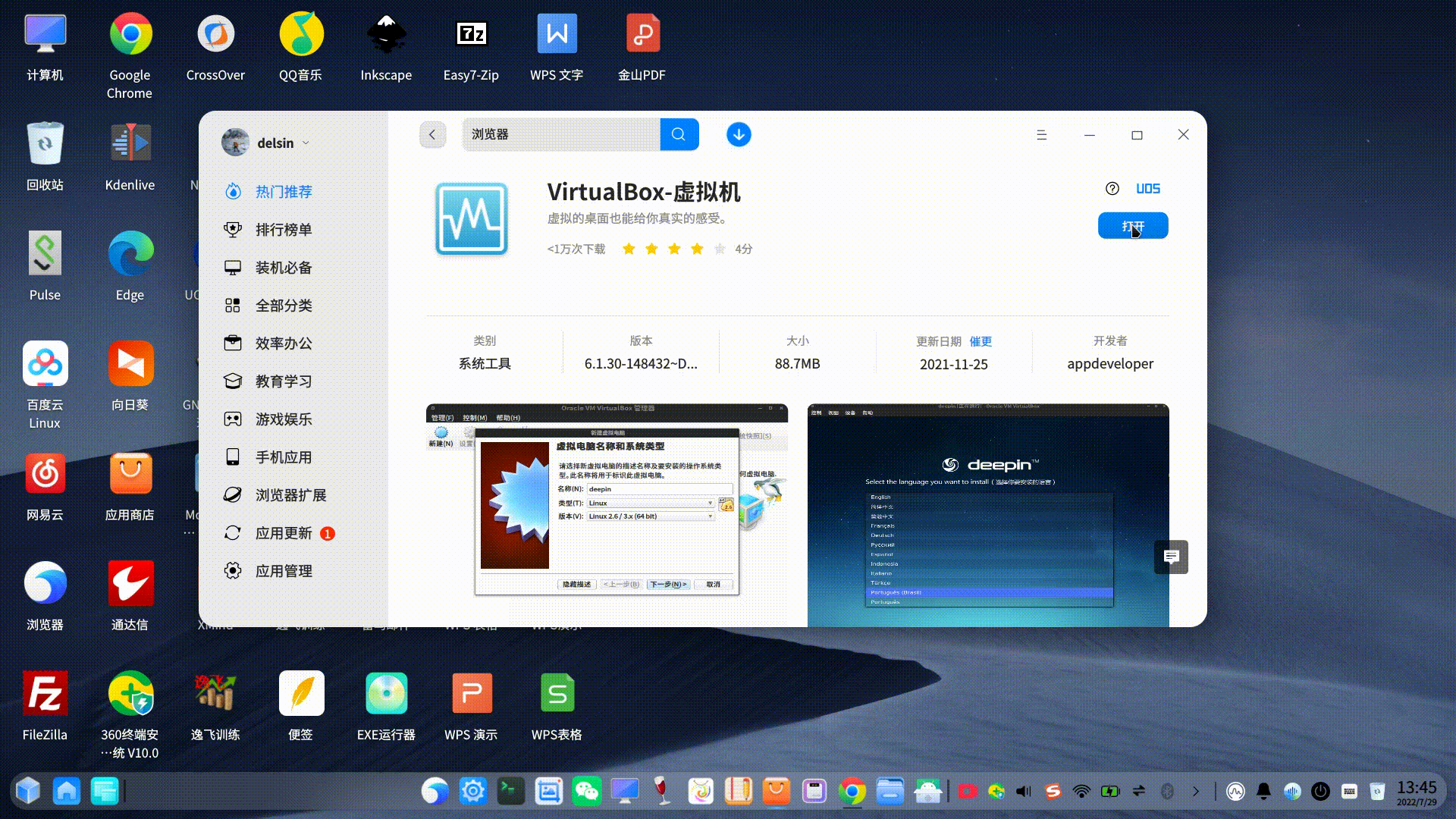Expand the delsin account dropdown

click(306, 143)
